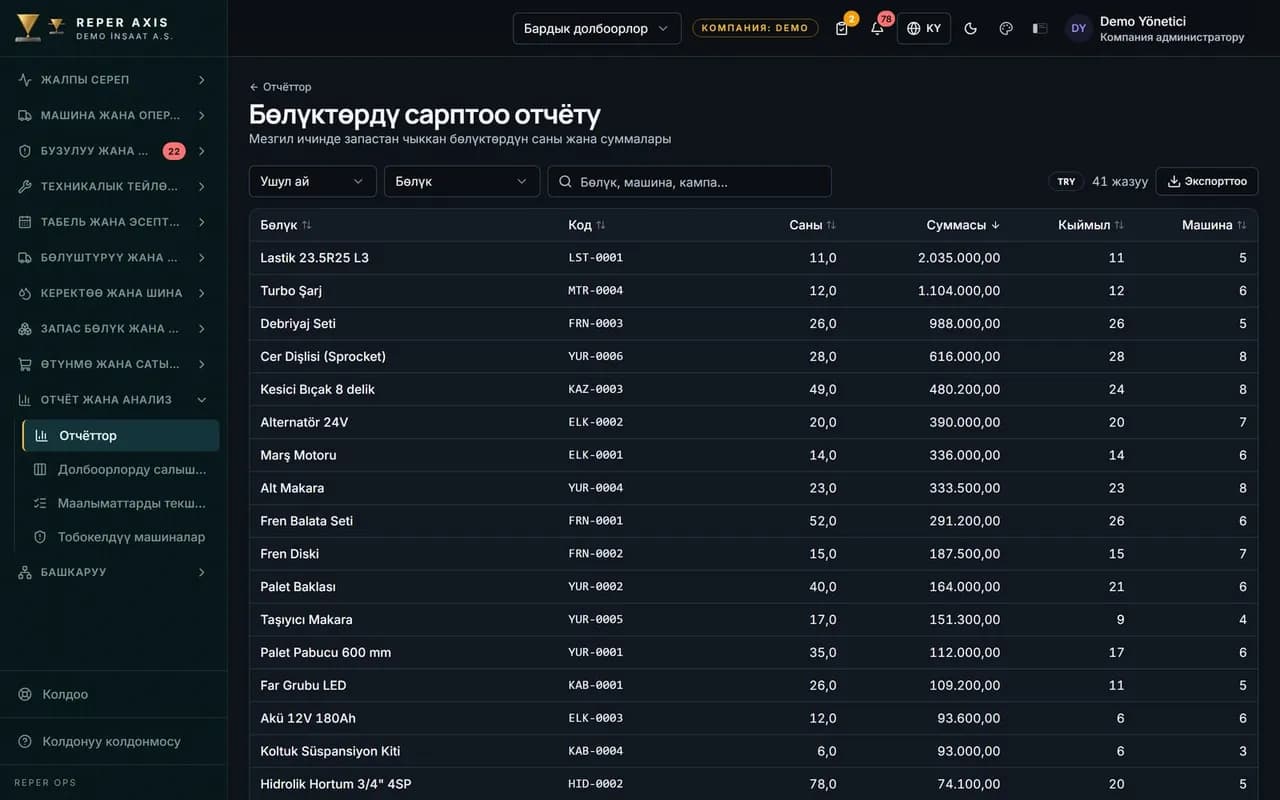This screenshot has width=1280, height=800.
Task: Click the DY user avatar
Action: pos(1078,28)
